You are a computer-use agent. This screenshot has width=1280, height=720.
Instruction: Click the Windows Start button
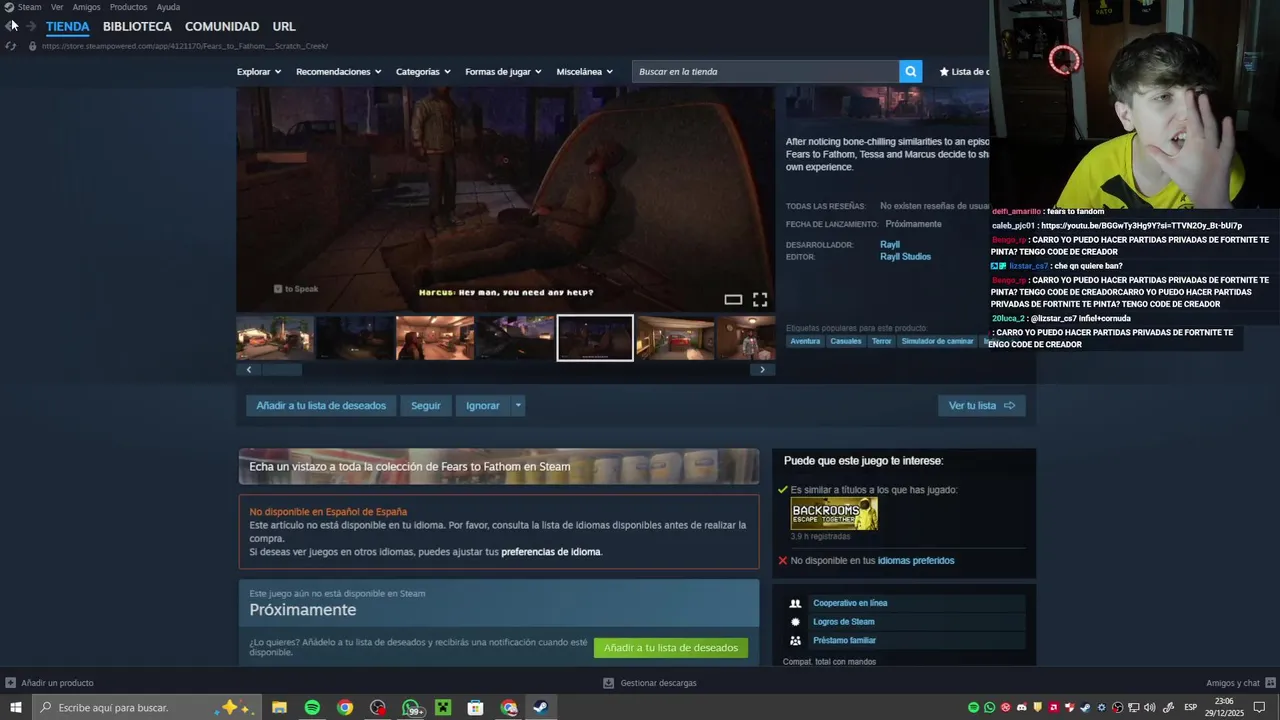click(15, 708)
